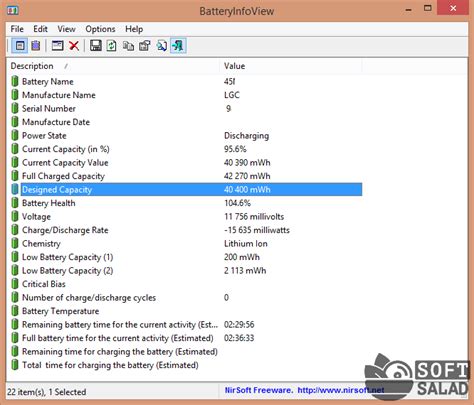Click the BatteryInfoView app icon in title bar
Screen dimensions: 474x405
tap(13, 10)
